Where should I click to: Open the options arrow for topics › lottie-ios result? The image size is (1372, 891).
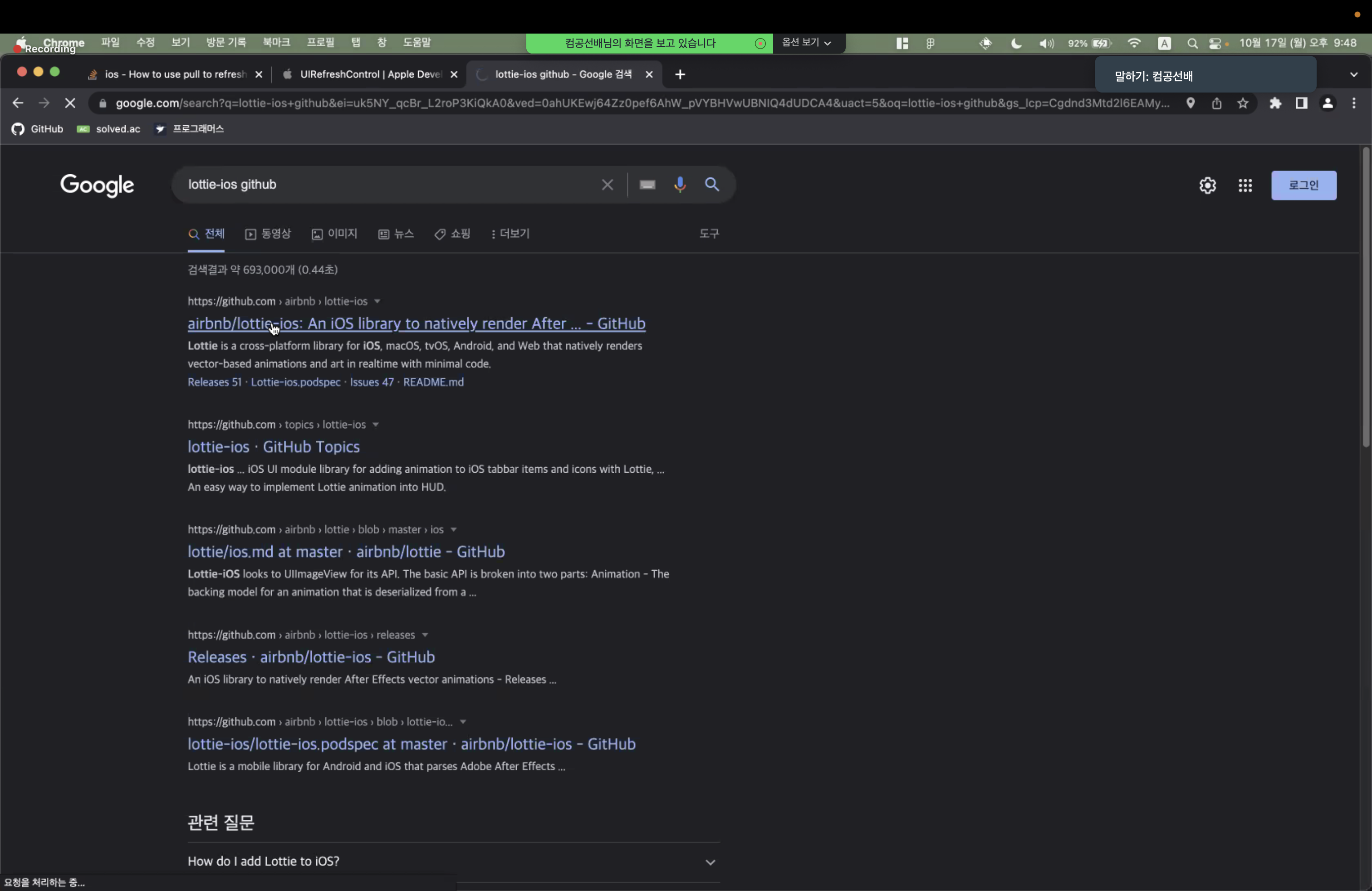click(x=375, y=425)
